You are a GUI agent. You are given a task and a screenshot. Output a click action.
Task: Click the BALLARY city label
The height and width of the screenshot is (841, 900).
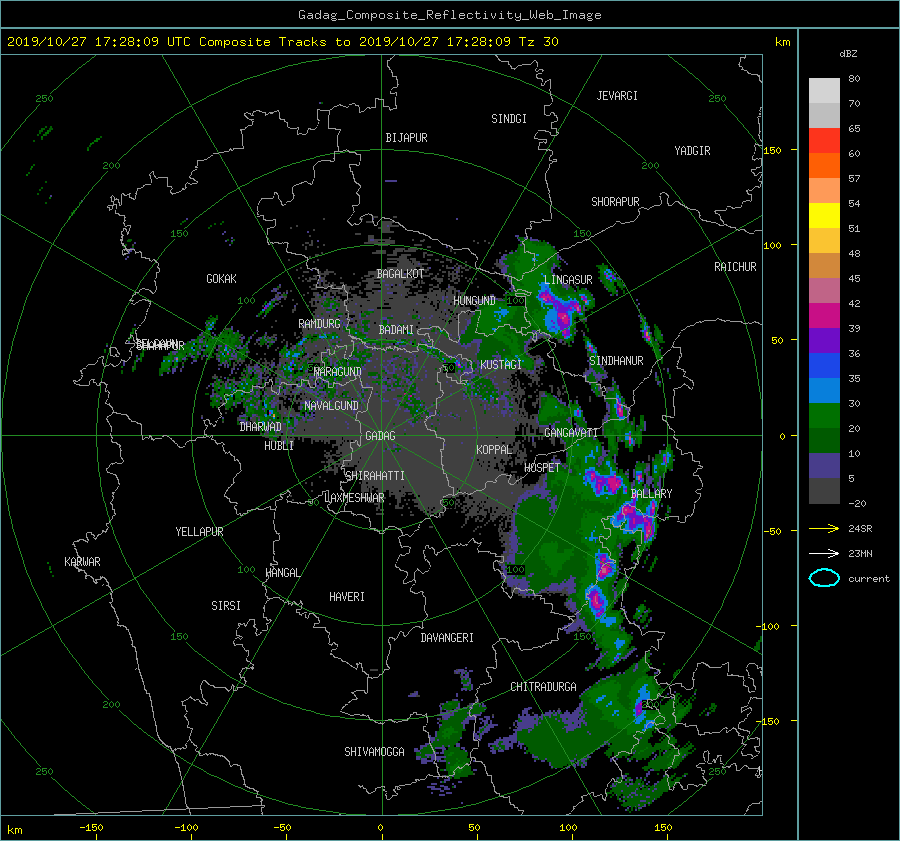[x=651, y=494]
